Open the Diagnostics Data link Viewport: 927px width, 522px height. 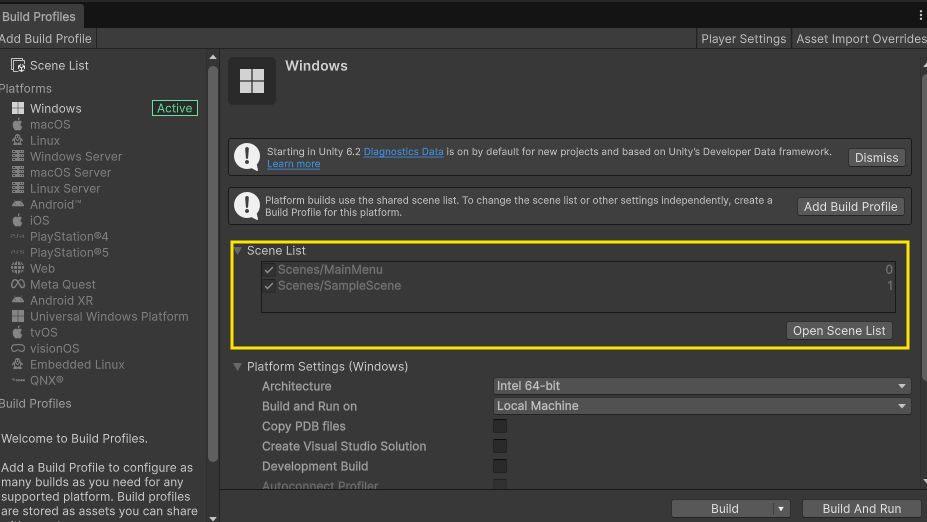click(403, 152)
